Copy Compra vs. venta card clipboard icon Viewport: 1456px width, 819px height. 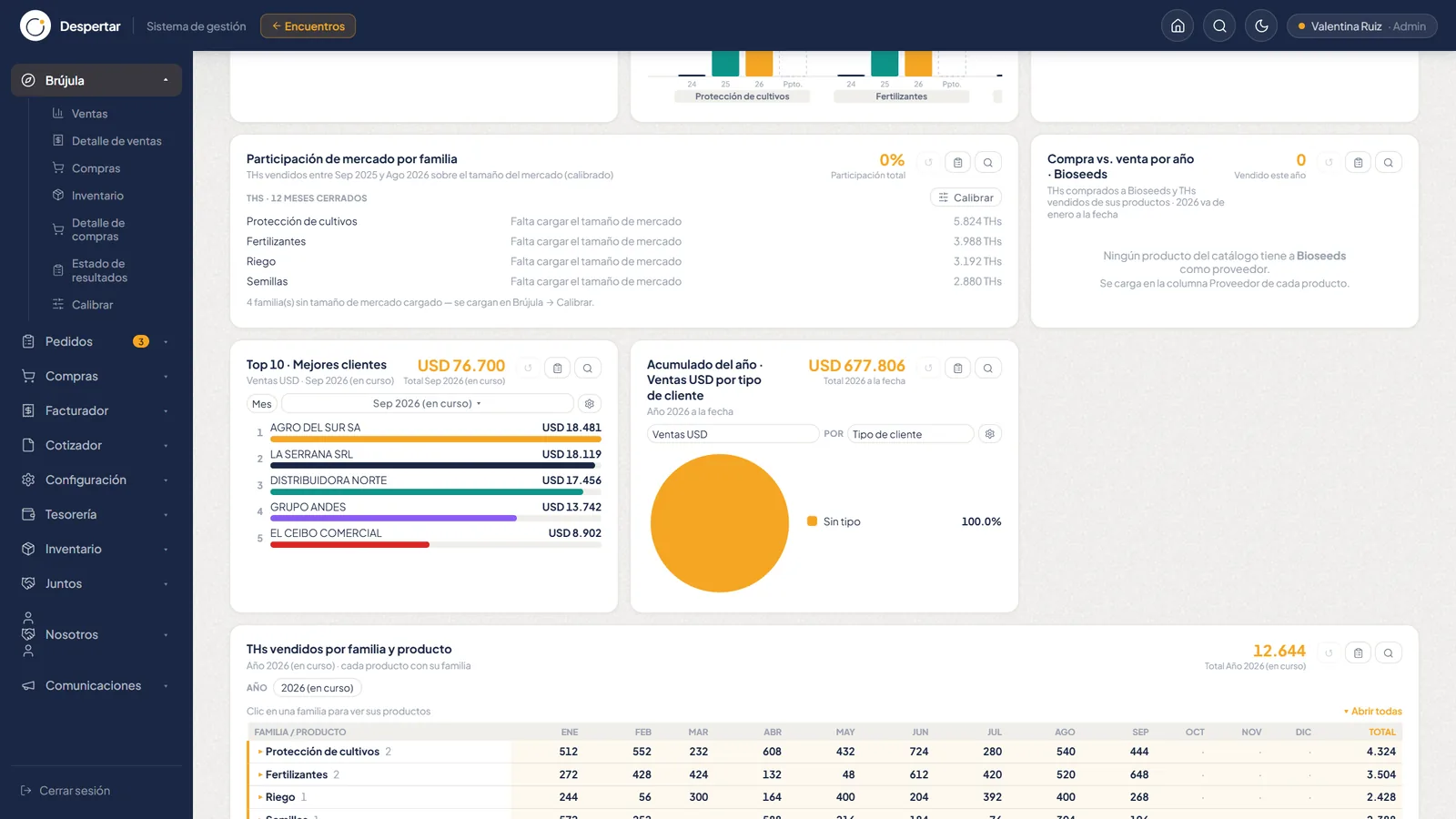[x=1358, y=162]
